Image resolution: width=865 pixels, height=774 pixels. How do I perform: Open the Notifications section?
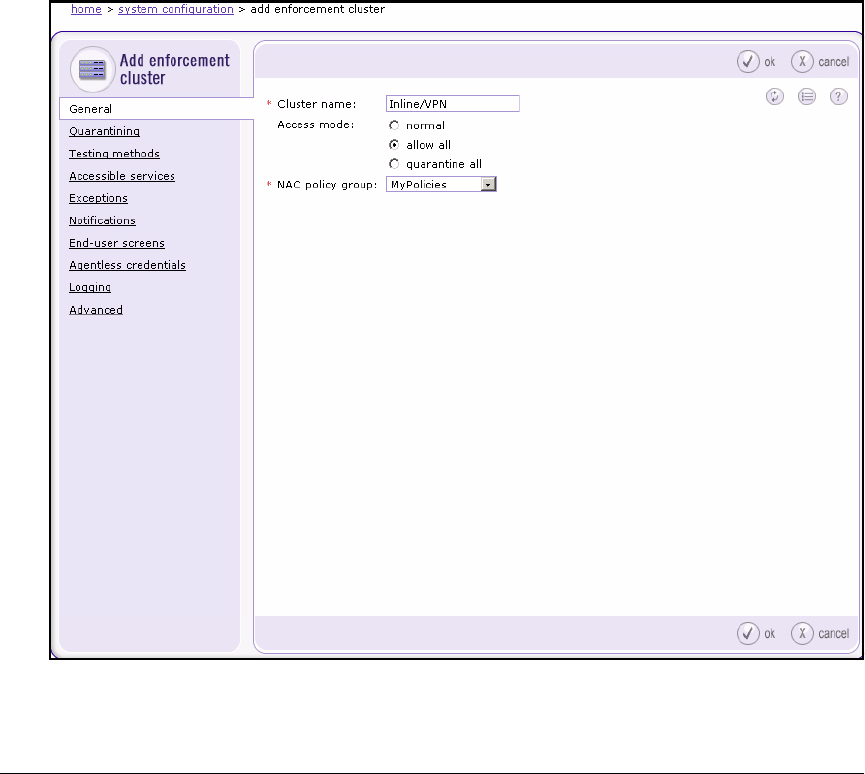click(102, 221)
